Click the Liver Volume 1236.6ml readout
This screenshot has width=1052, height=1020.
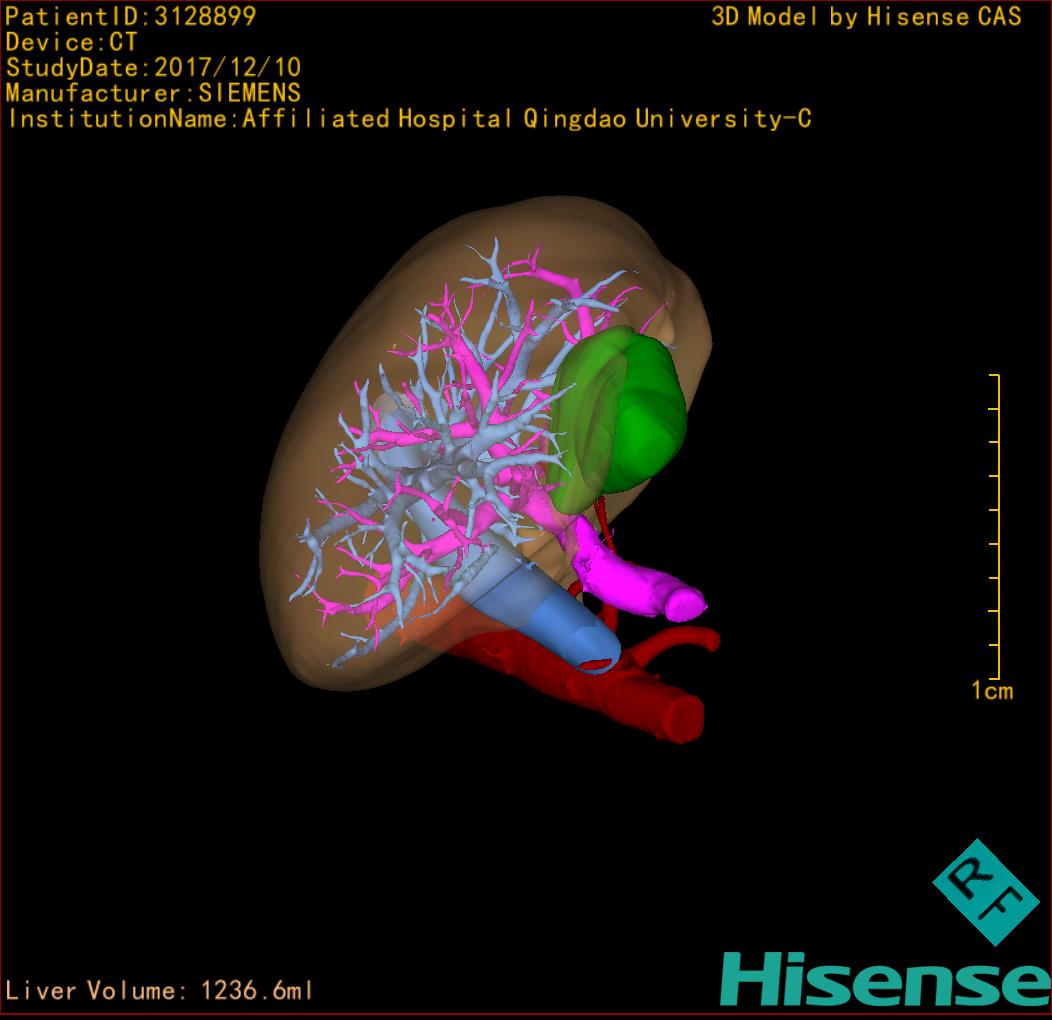coord(160,991)
